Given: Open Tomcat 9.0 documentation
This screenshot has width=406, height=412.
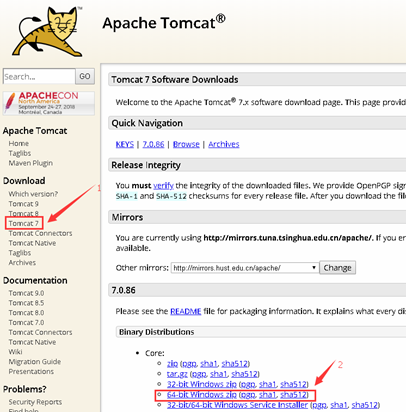Looking at the screenshot, I should tap(26, 293).
